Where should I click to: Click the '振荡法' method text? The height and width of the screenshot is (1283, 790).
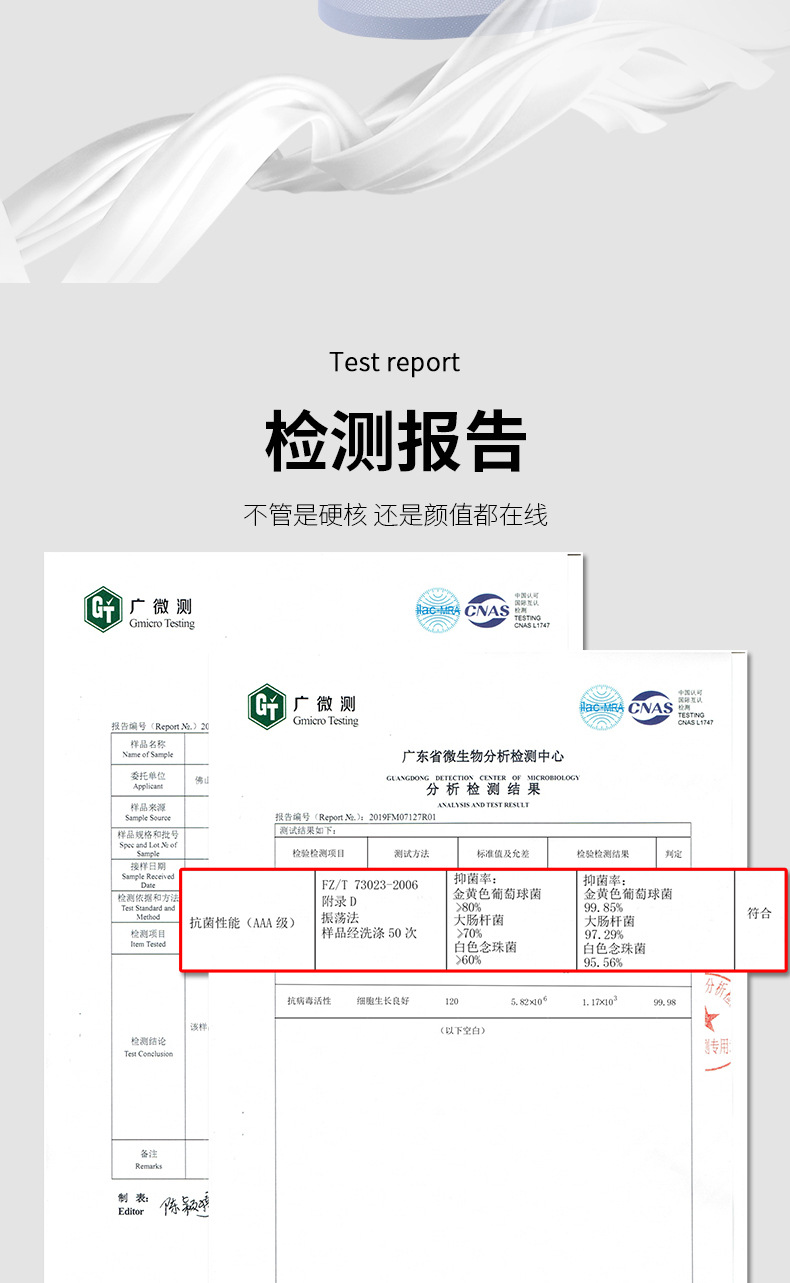(x=341, y=916)
